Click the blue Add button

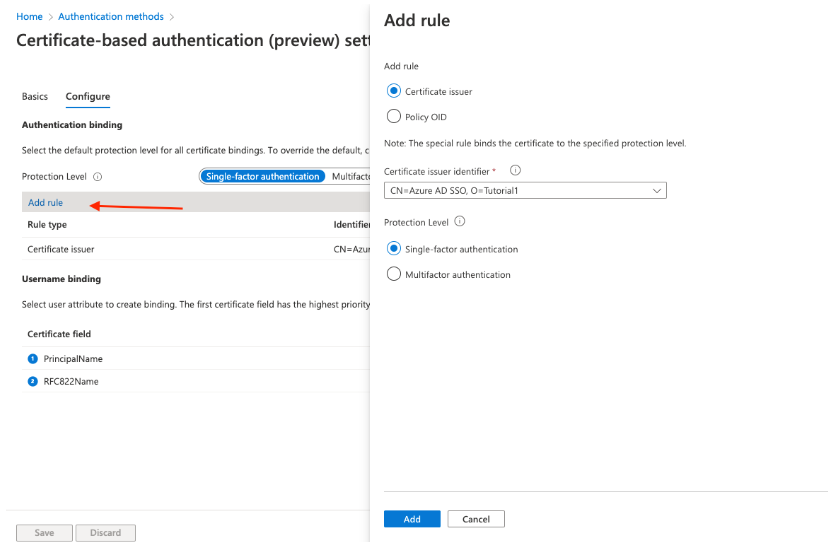(x=412, y=519)
